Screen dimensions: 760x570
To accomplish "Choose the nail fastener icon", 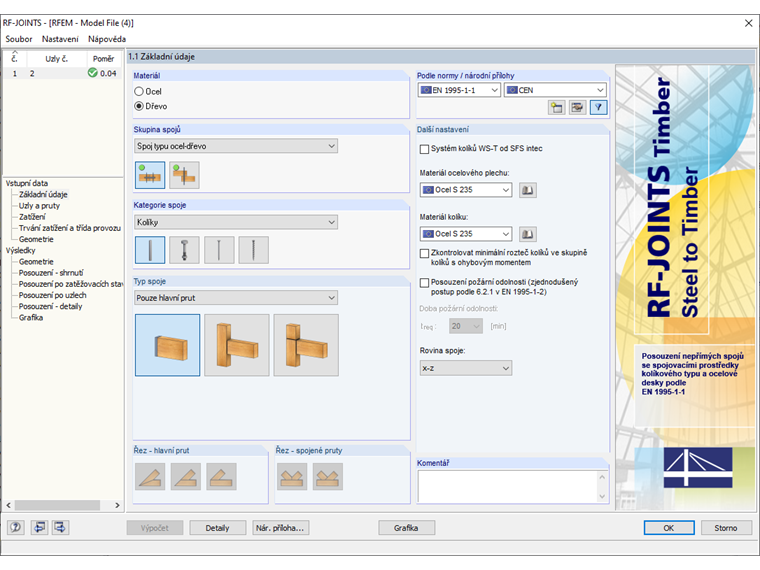I will click(x=219, y=250).
